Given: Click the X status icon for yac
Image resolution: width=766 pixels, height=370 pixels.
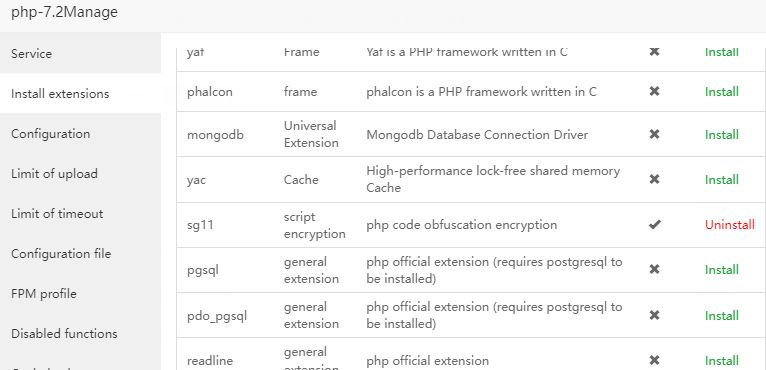Looking at the screenshot, I should tap(654, 179).
